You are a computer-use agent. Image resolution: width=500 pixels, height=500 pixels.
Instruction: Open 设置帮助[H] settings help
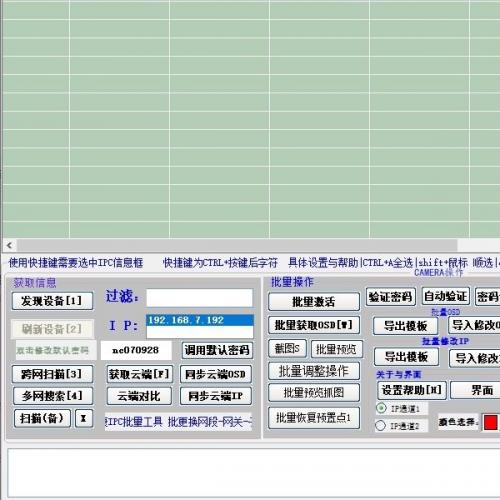412,390
